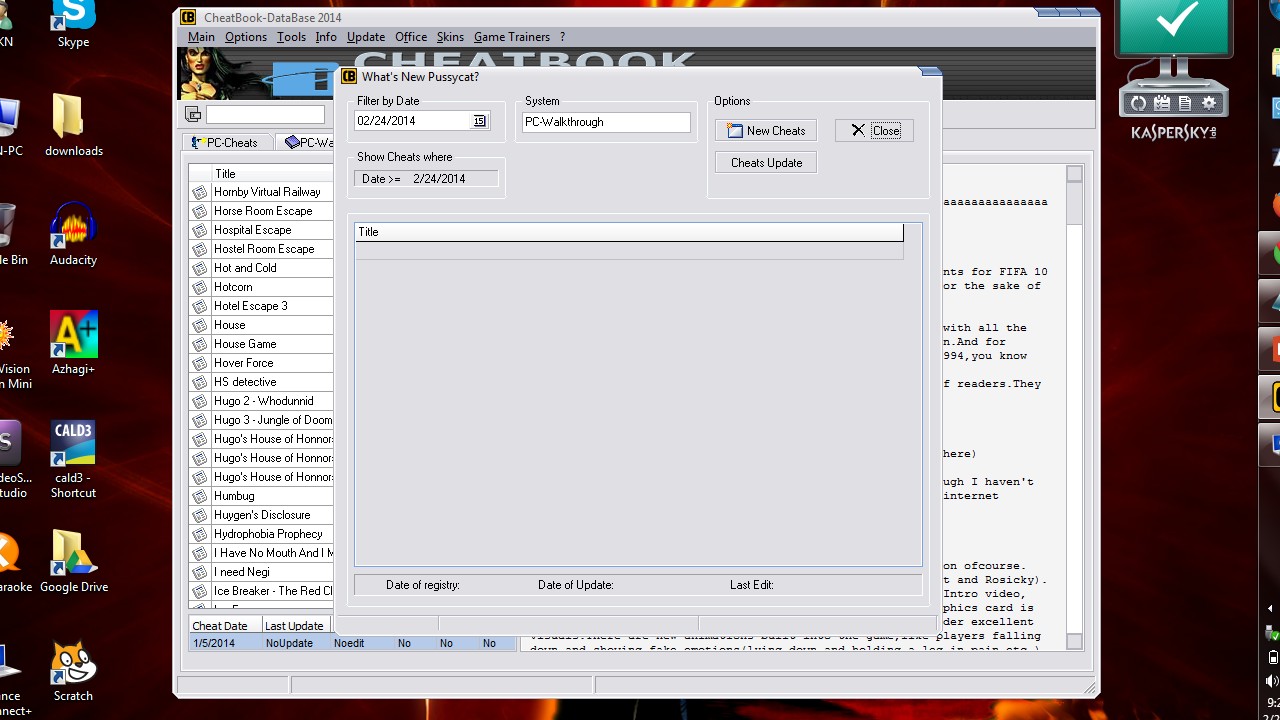The width and height of the screenshot is (1280, 720).
Task: Open Audacity desktop icon
Action: [73, 230]
